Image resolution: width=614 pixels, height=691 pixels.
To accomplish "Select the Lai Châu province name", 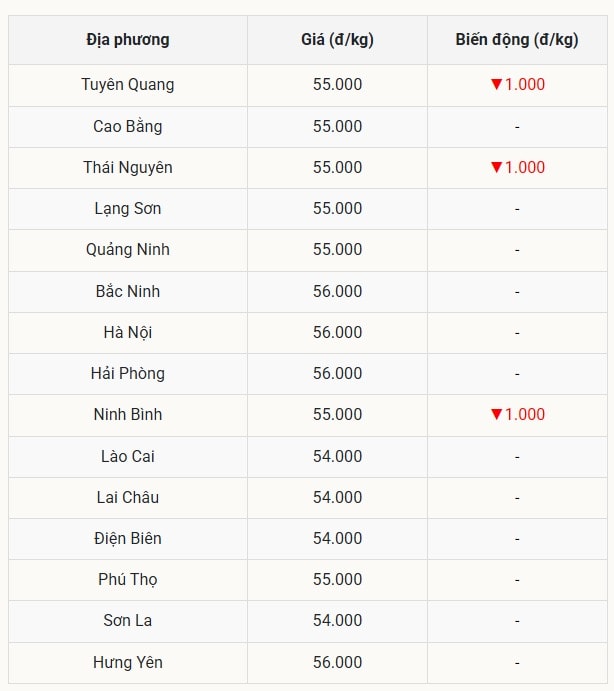I will coord(128,497).
